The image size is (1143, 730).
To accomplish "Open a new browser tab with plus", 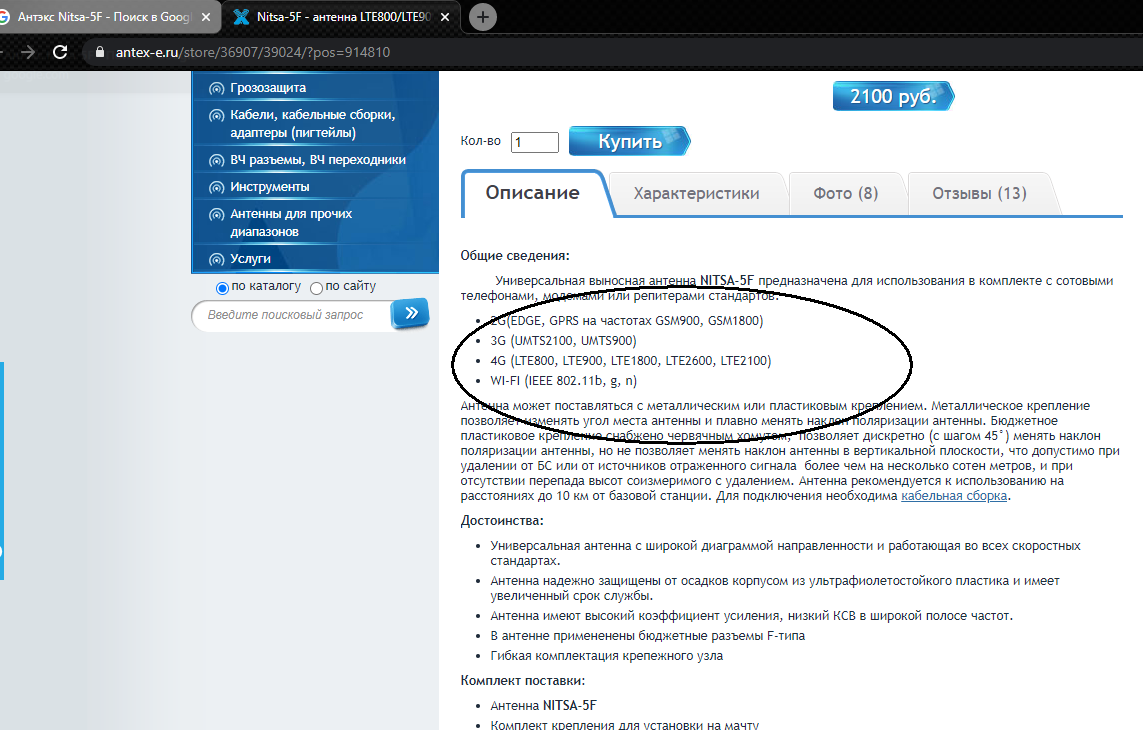I will coord(483,17).
